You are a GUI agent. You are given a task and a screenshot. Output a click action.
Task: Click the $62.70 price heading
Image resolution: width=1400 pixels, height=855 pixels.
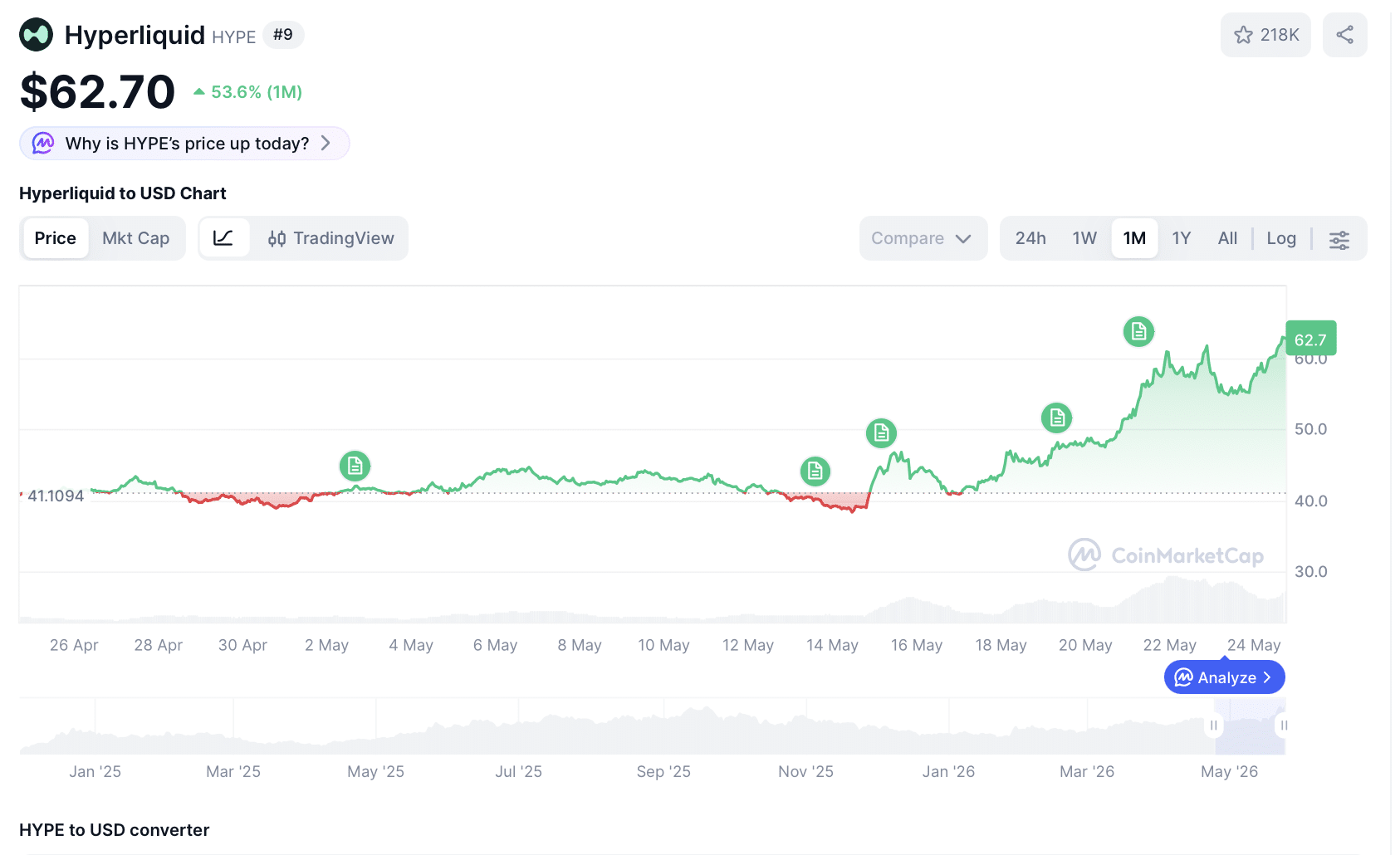[x=97, y=91]
